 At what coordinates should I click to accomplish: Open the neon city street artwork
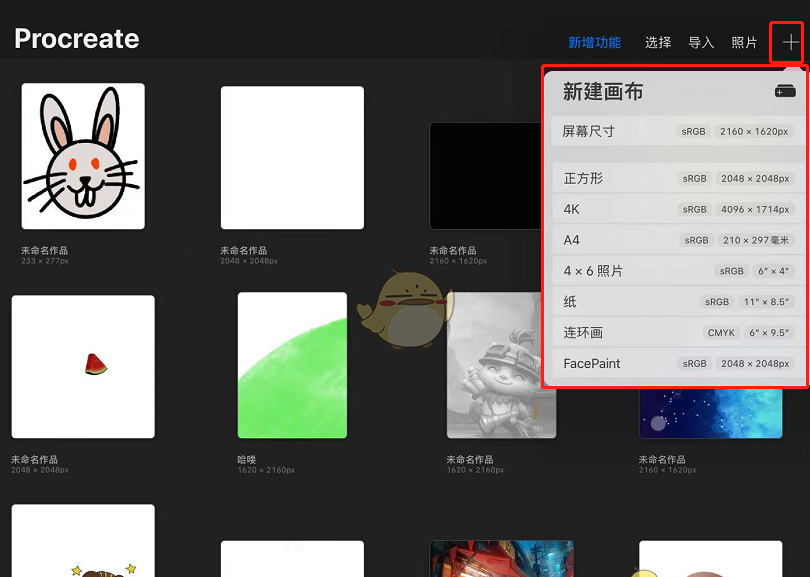502,558
